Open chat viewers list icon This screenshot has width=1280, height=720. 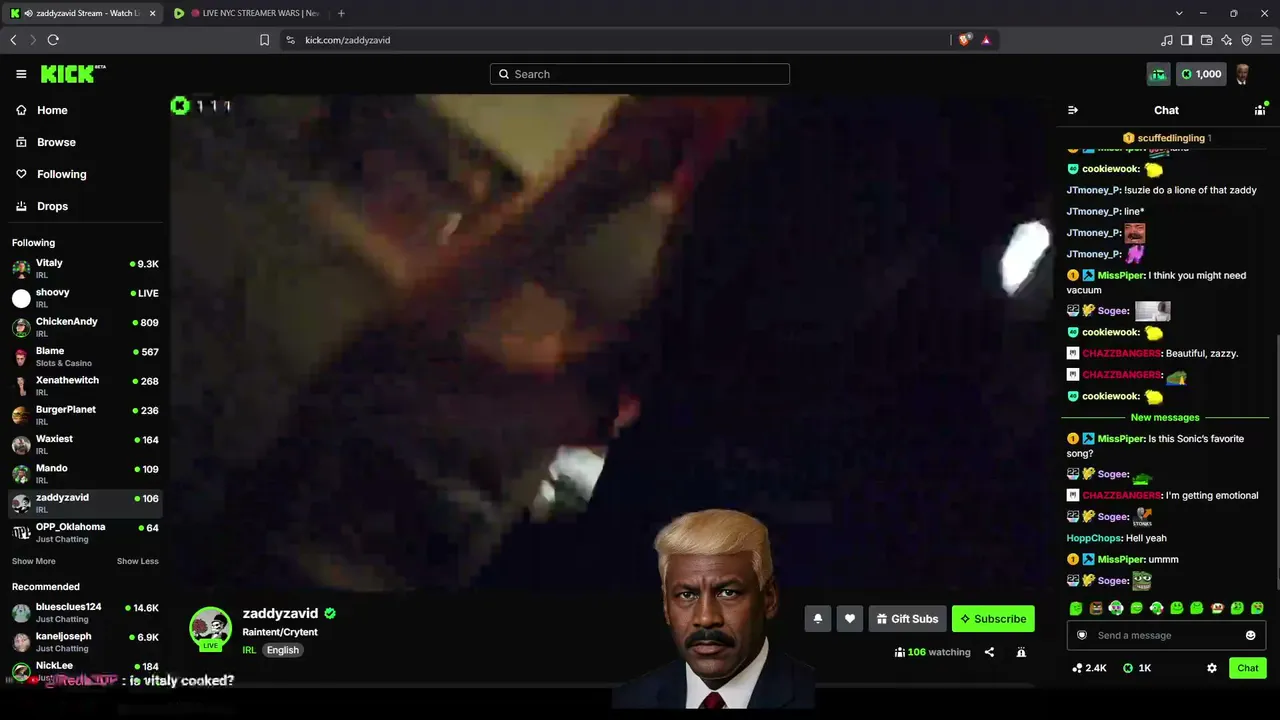(x=1260, y=110)
